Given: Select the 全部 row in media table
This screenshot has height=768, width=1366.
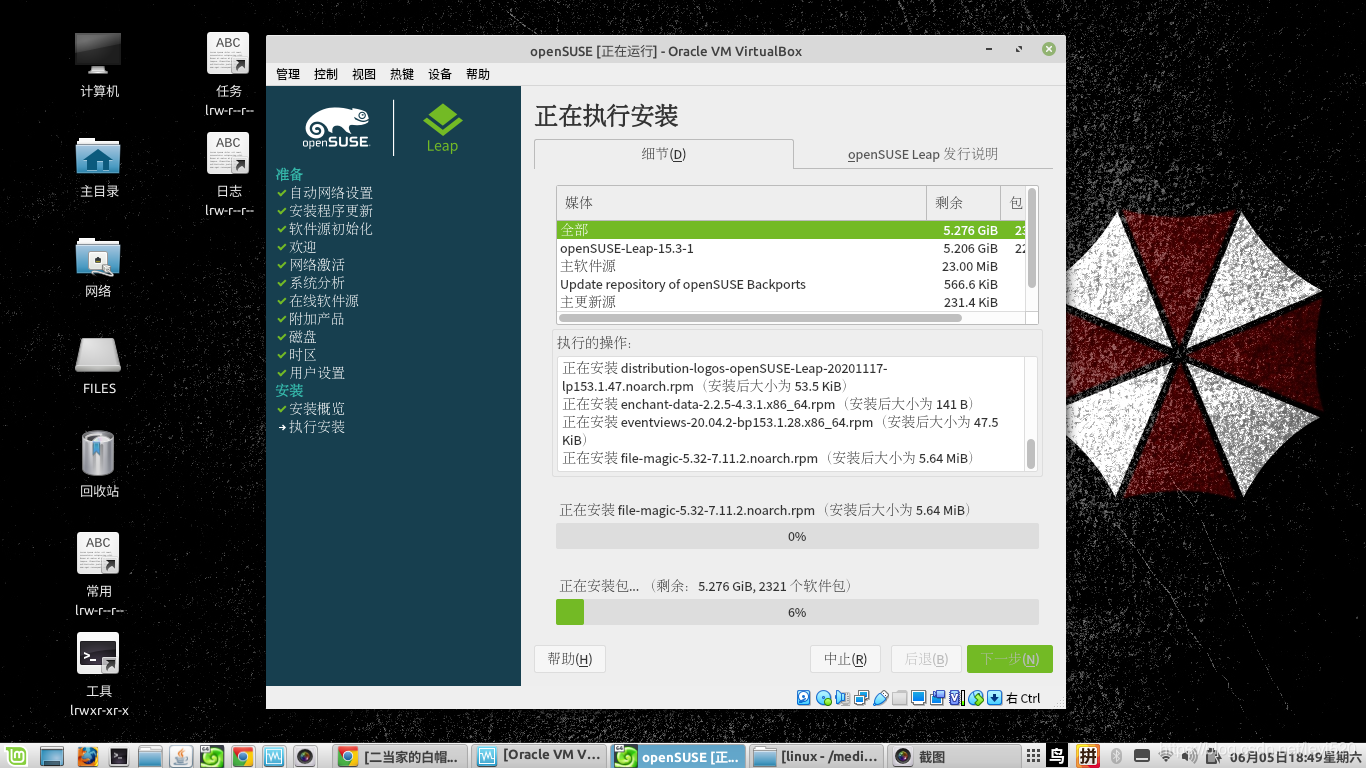Looking at the screenshot, I should click(x=791, y=230).
